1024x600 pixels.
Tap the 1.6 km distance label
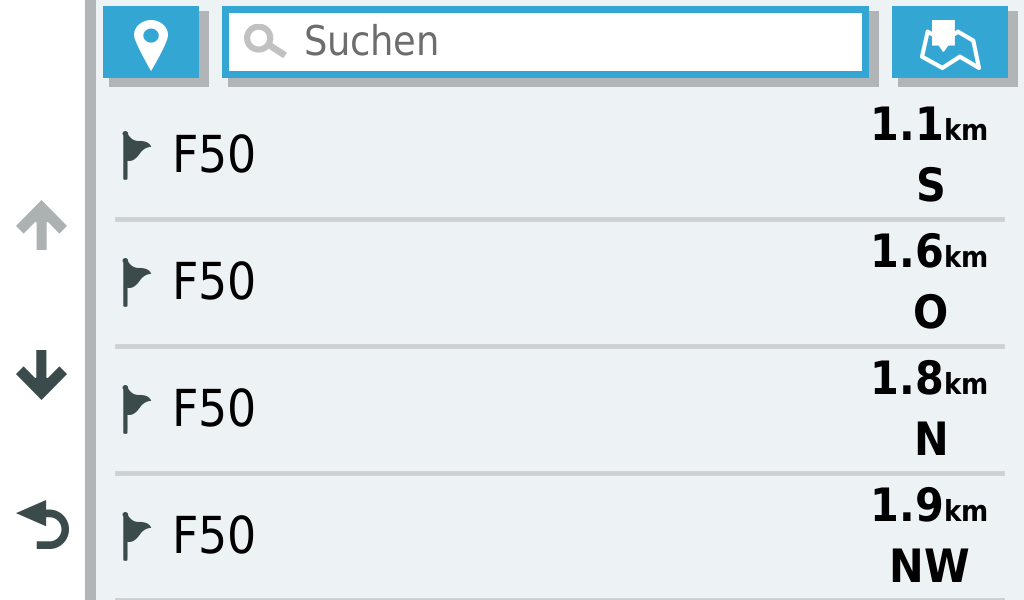(928, 254)
